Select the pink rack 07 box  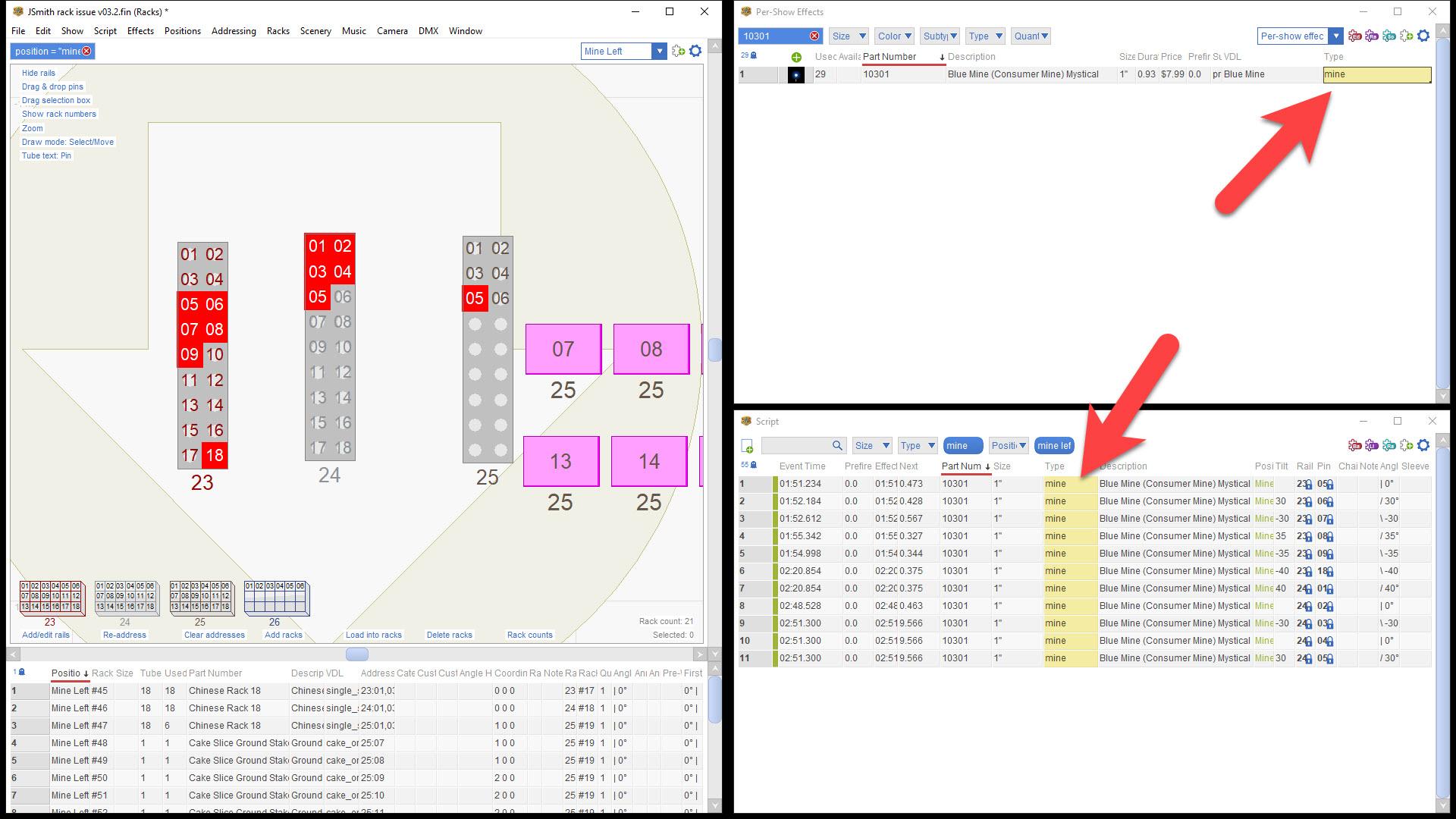pos(563,349)
